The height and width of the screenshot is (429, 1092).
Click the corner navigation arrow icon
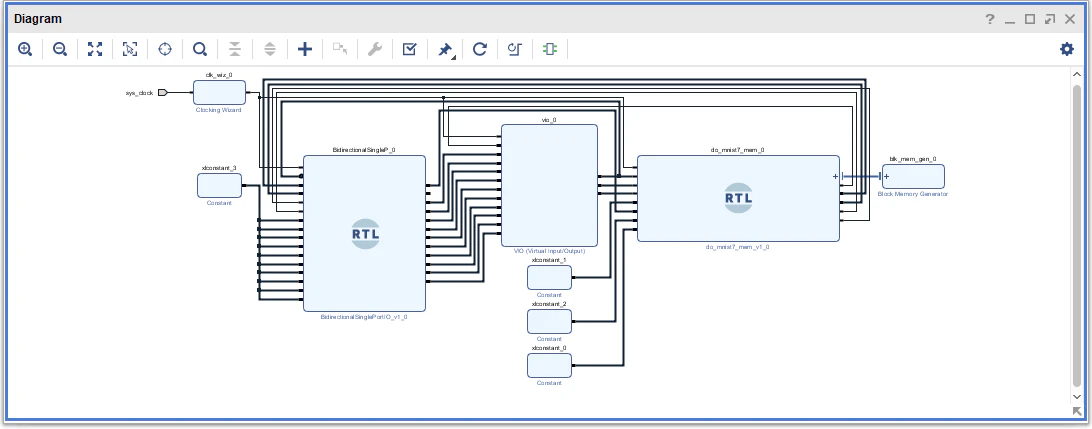coord(1077,412)
